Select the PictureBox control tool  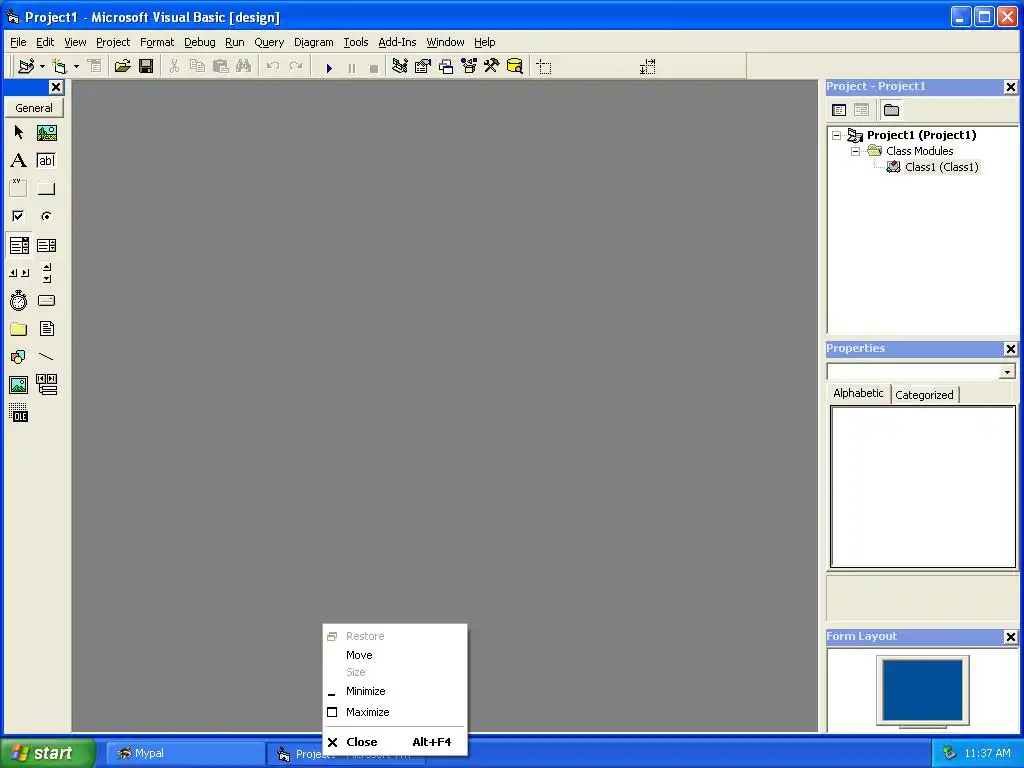pyautogui.click(x=46, y=133)
